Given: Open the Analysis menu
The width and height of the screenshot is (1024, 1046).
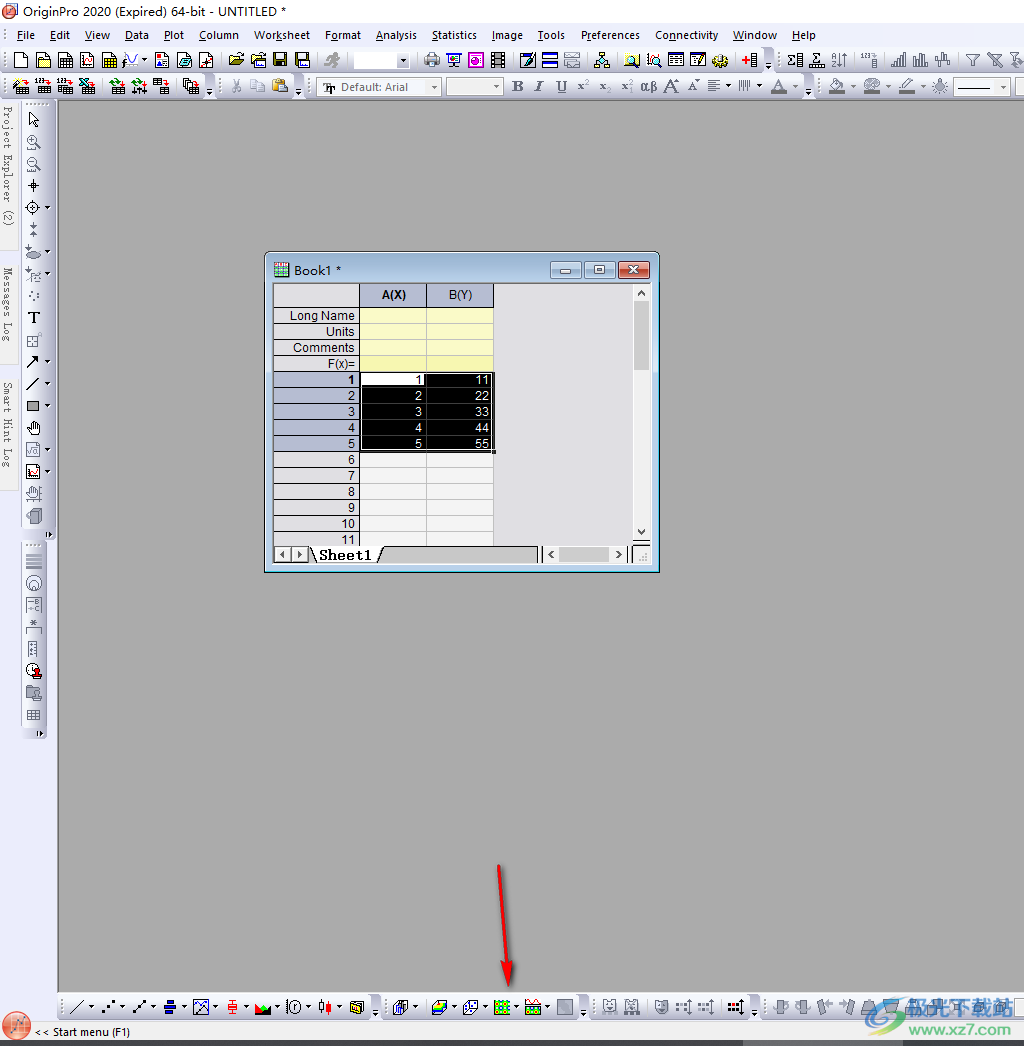Looking at the screenshot, I should pos(396,35).
